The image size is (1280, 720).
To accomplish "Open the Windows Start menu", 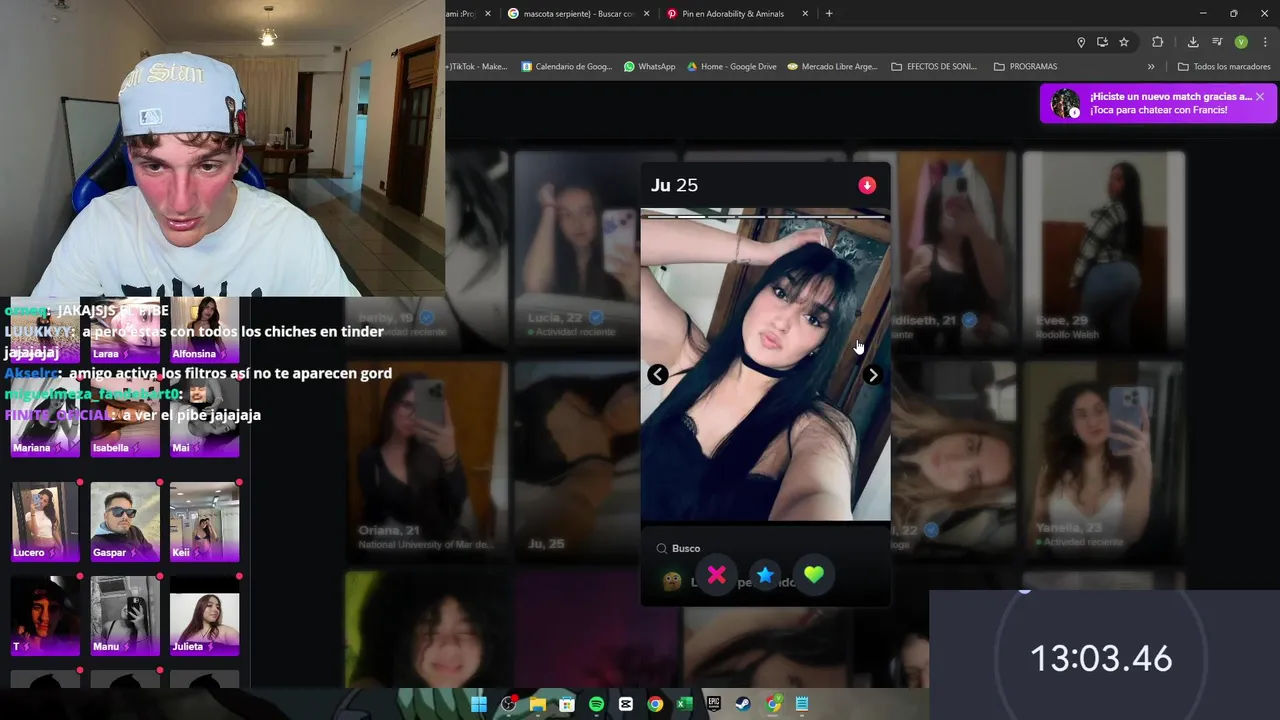I will coord(479,704).
